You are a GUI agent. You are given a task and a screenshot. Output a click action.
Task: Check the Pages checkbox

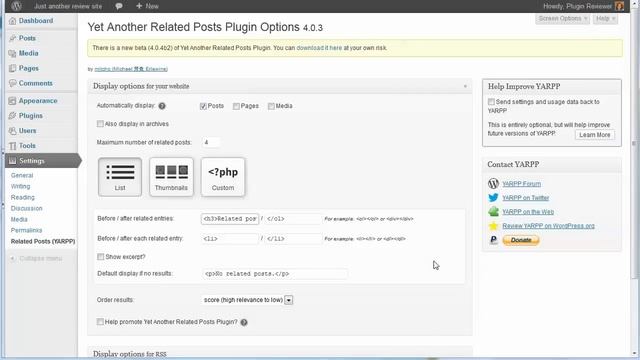236,106
